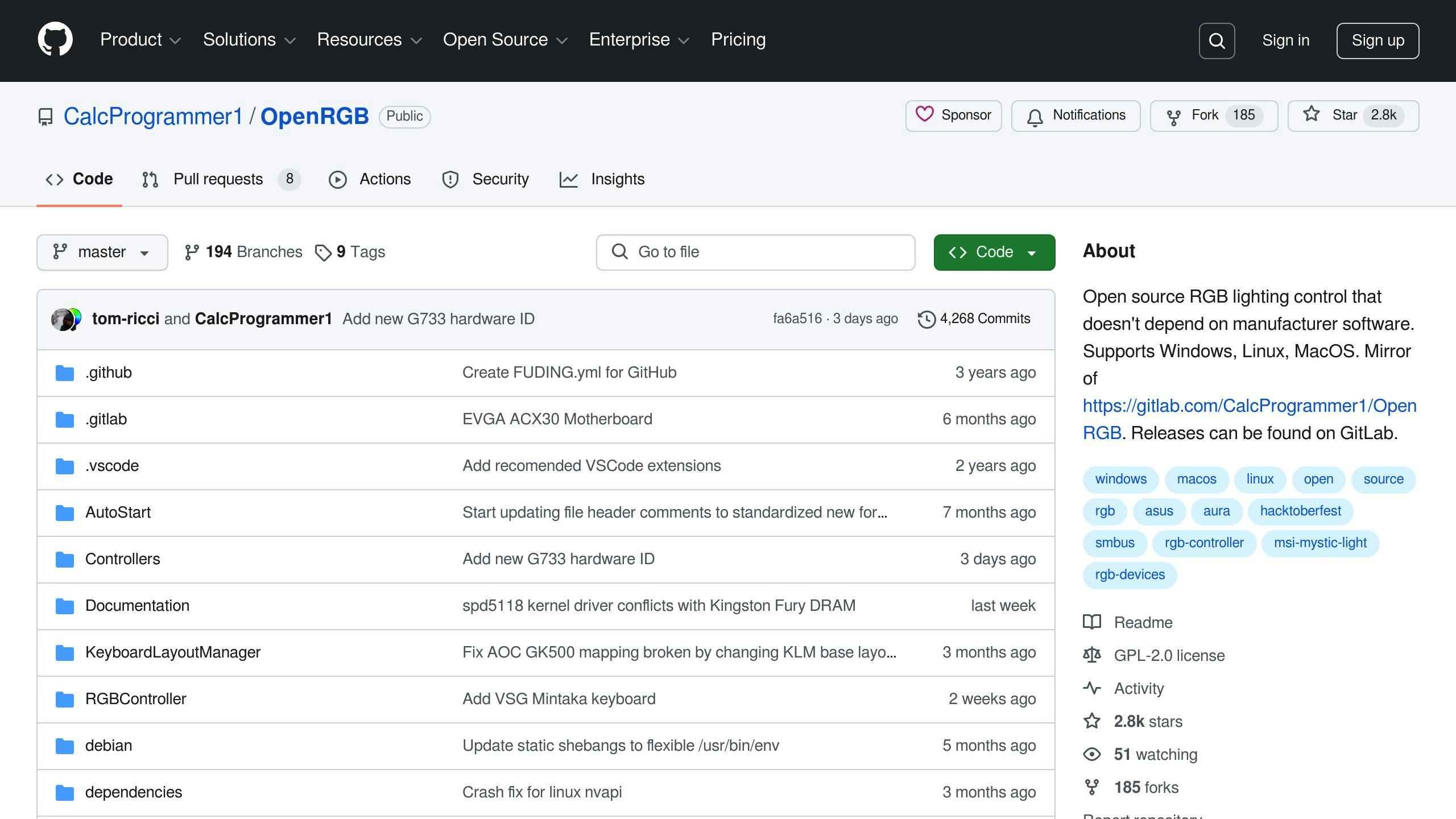The image size is (1456, 819).
Task: Click the fork icon on Fork button
Action: coord(1173,117)
